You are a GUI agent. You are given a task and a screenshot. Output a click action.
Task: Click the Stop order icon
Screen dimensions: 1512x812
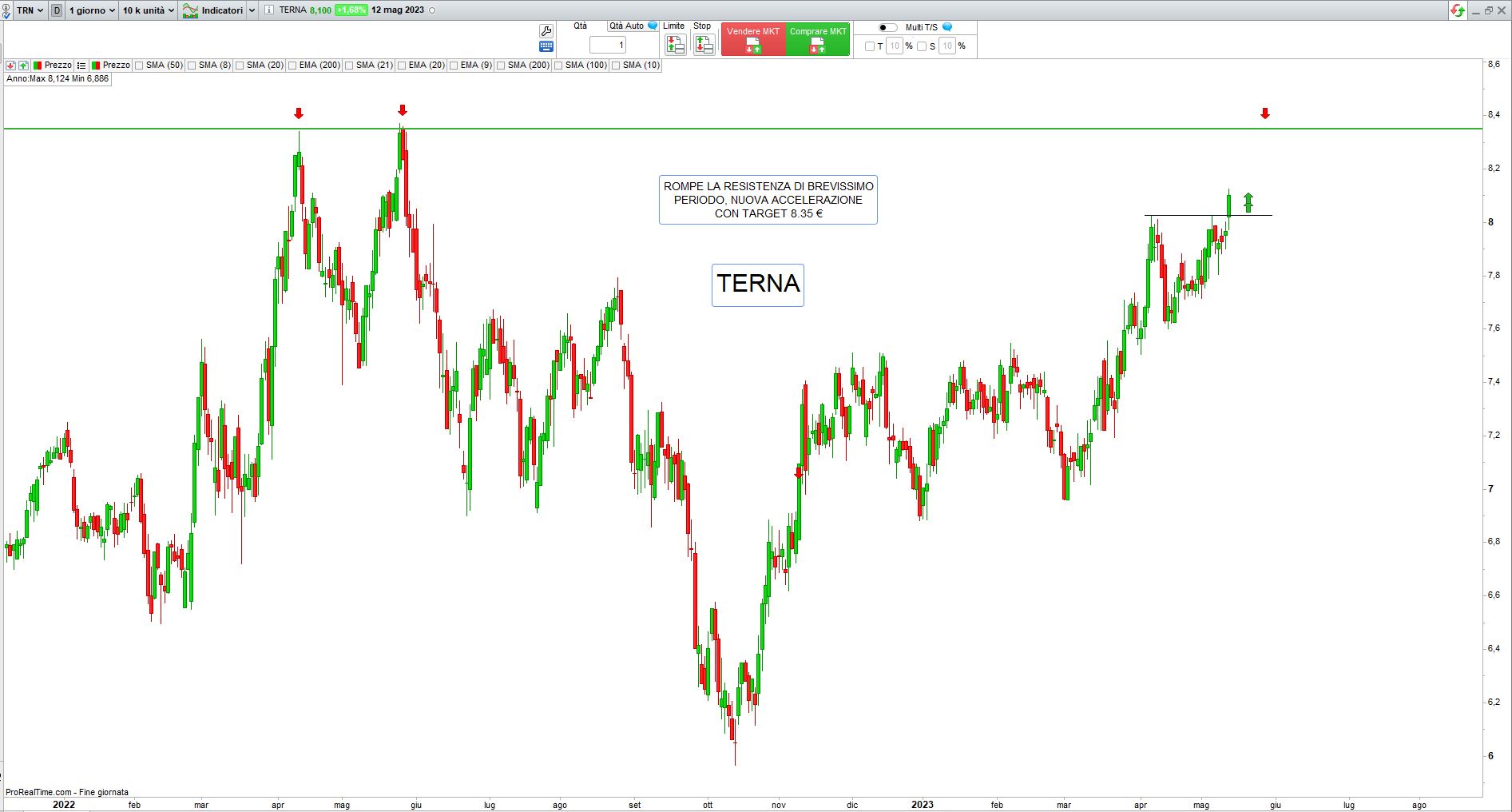[704, 45]
